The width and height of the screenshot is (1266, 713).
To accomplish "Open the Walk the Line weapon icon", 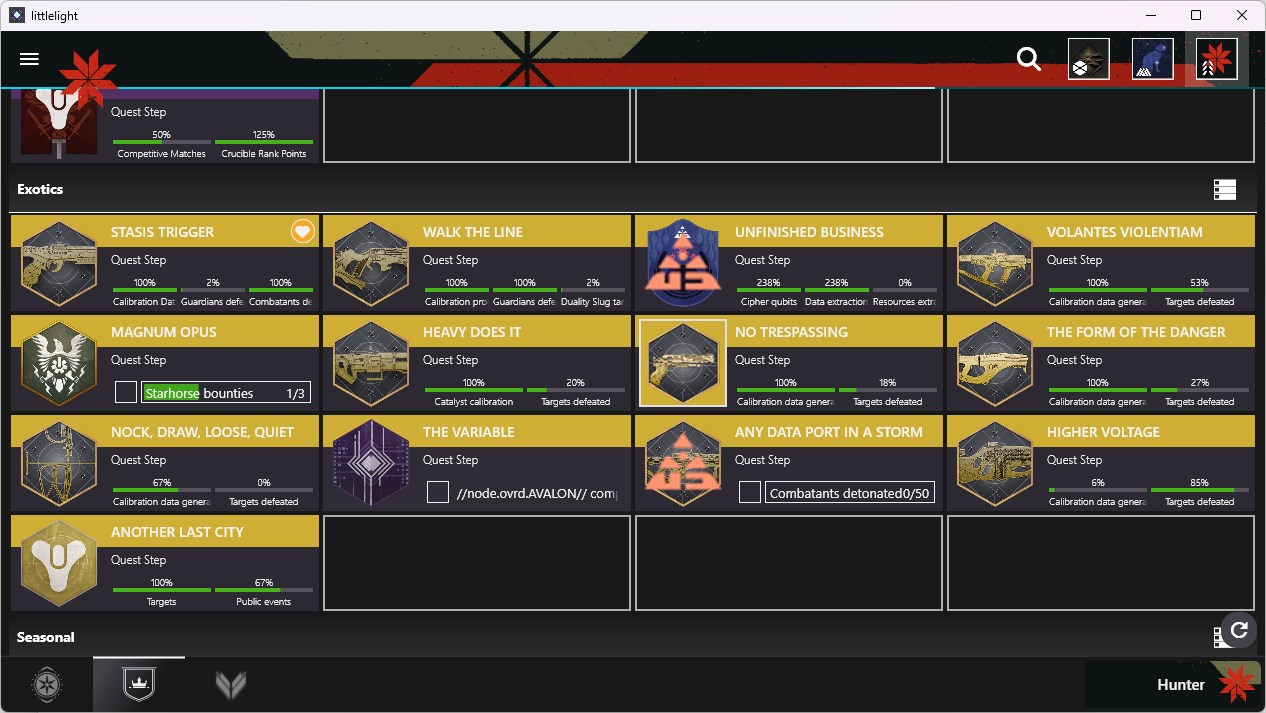I will point(371,264).
